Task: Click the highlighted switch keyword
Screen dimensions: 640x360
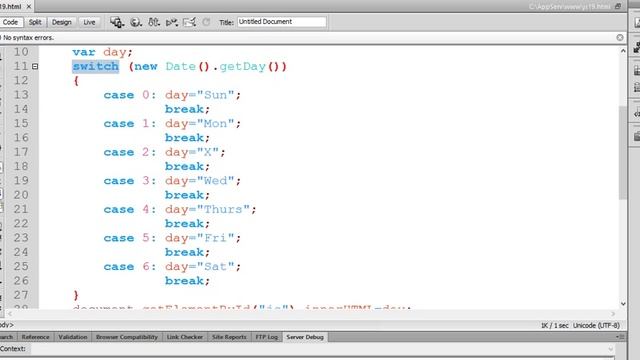Action: pyautogui.click(x=96, y=66)
